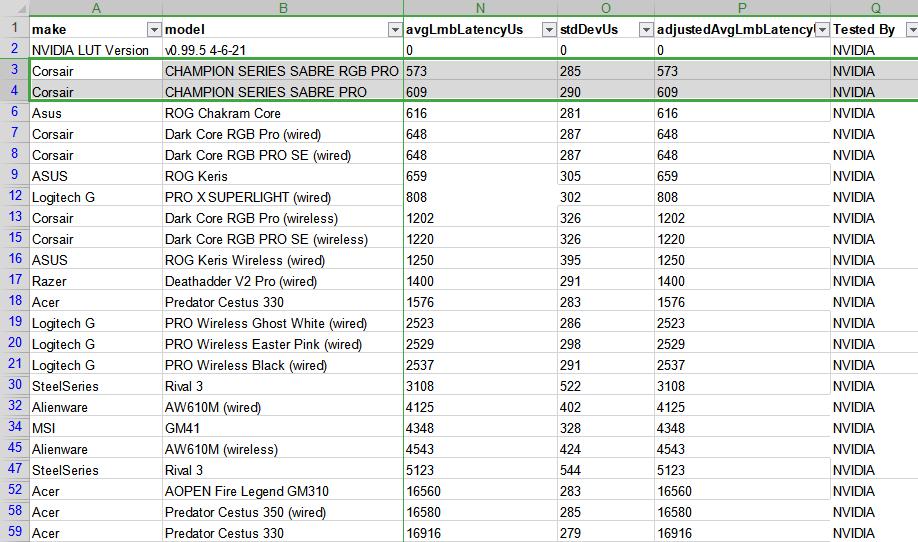Select the 'Razer' make cell
This screenshot has height=542, width=918.
point(96,282)
